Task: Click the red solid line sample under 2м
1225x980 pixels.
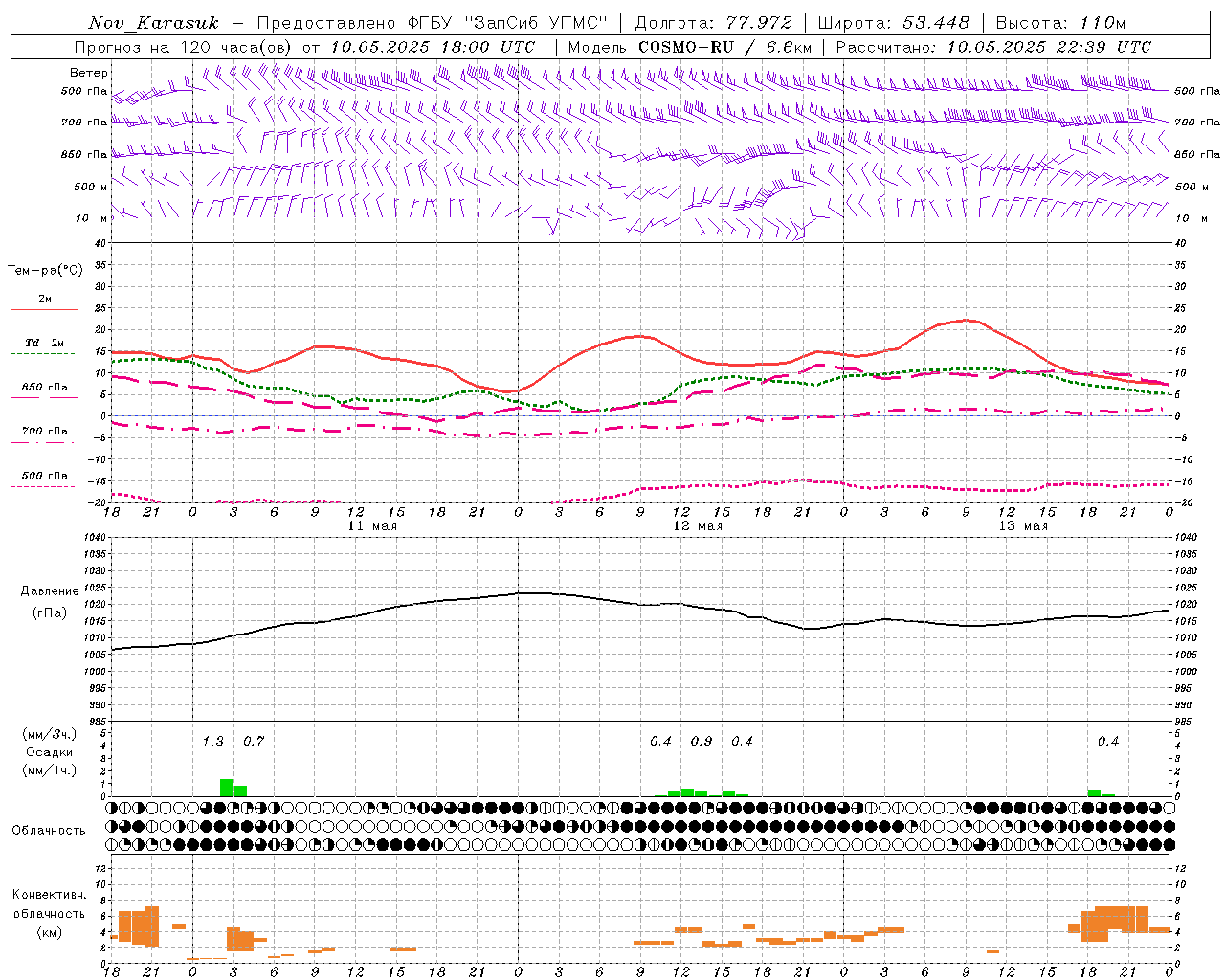Action: 45,310
